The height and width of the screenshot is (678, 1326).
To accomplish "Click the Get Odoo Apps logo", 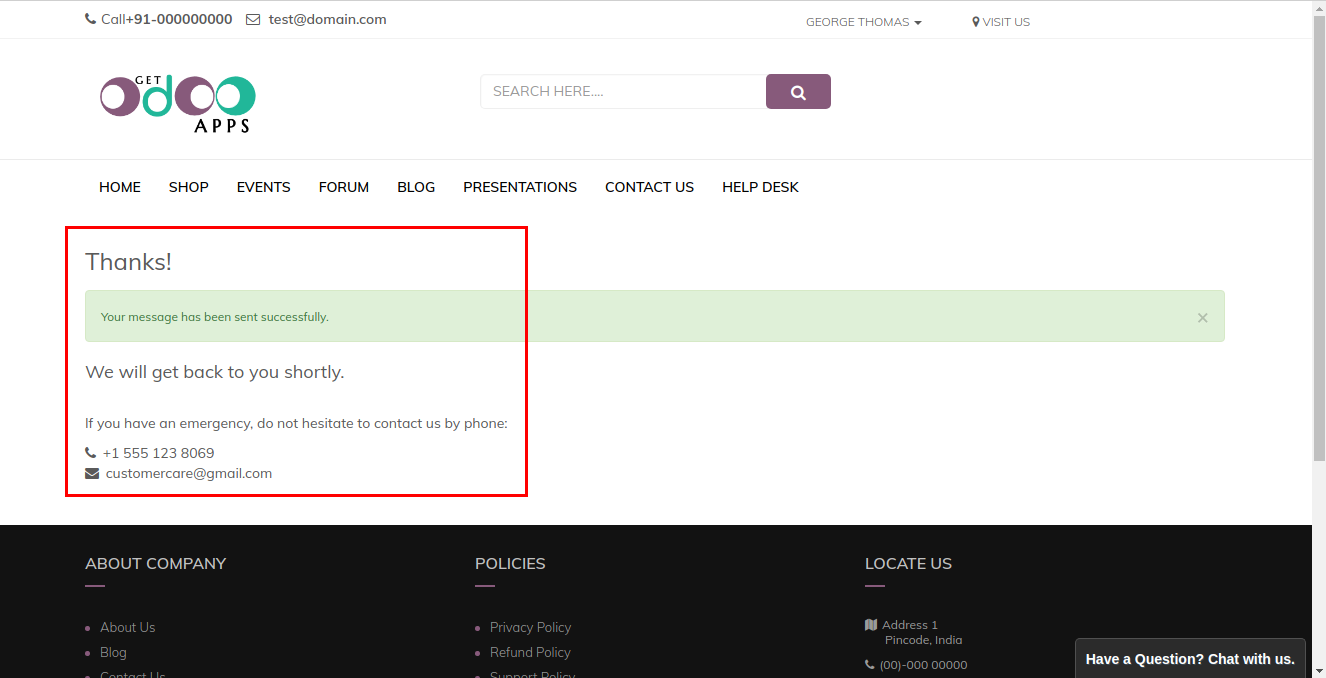I will pos(178,103).
